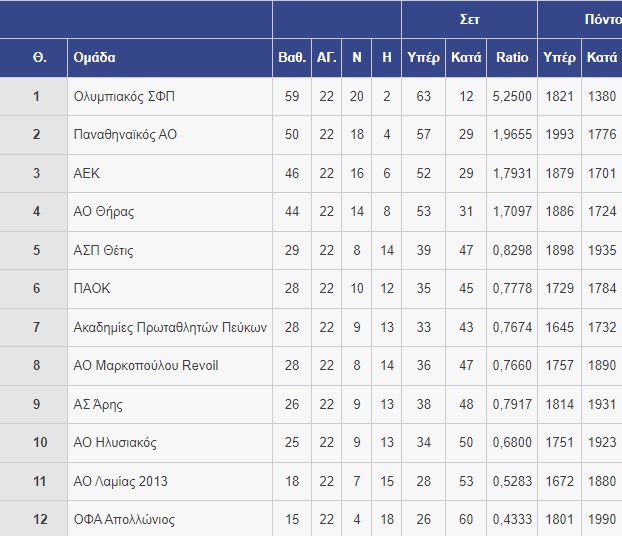Screen dimensions: 622x536
Task: Click the Βαθ. column header
Action: (292, 58)
